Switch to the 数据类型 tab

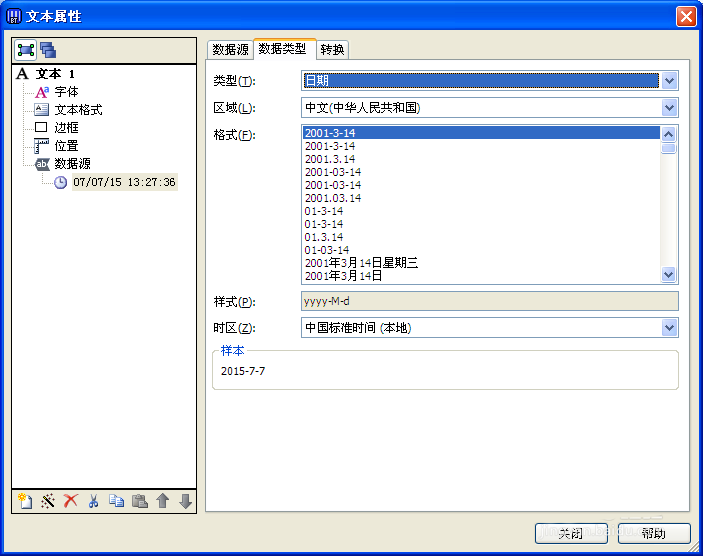click(285, 48)
